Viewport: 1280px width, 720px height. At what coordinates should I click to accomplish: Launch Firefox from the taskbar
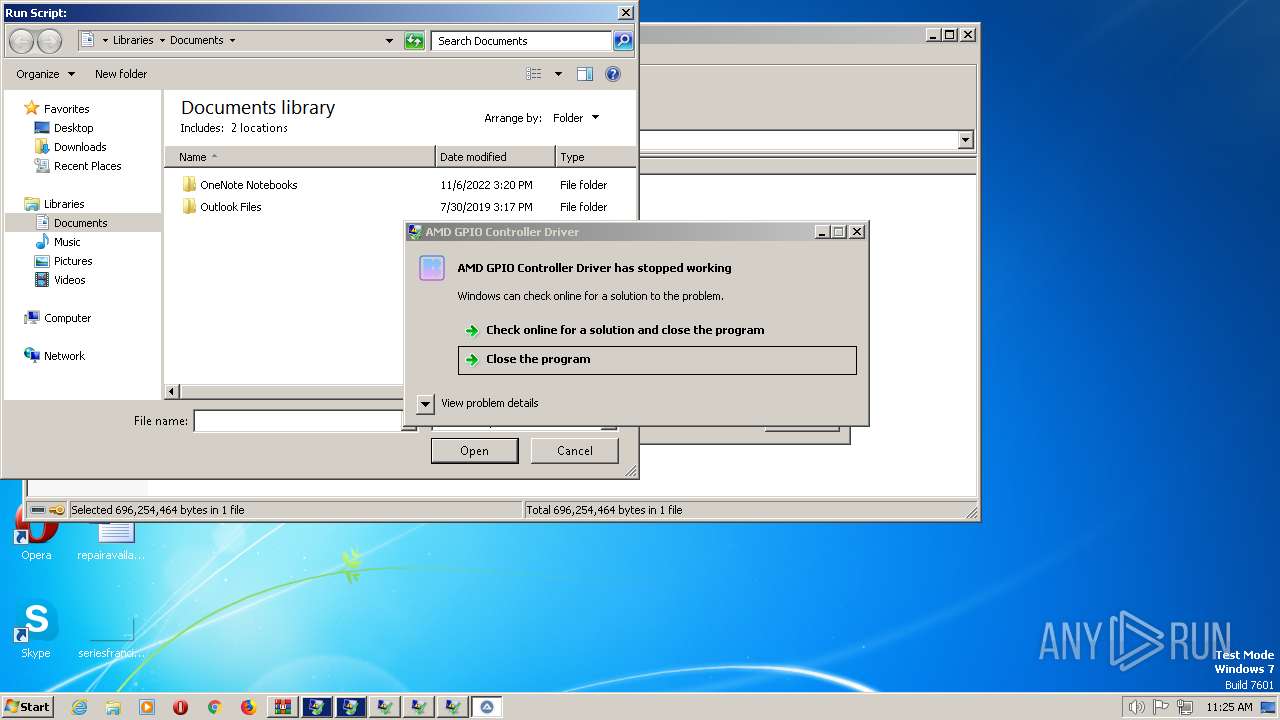pyautogui.click(x=248, y=707)
